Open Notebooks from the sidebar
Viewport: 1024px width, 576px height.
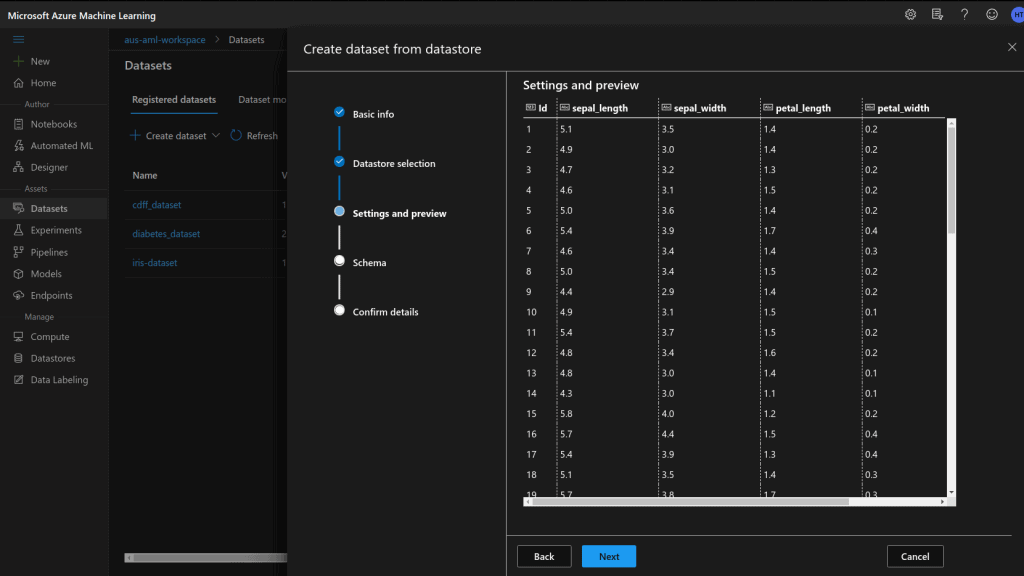(53, 124)
